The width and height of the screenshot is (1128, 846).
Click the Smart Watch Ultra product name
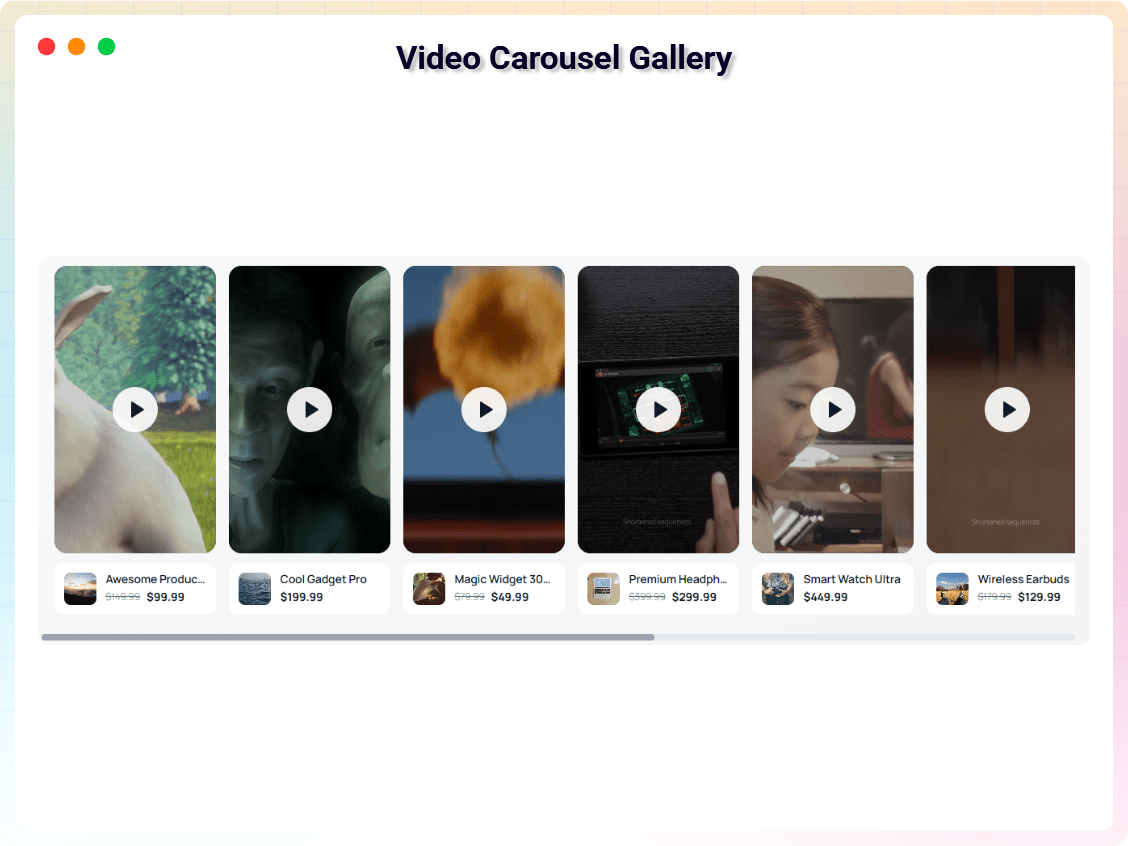[852, 579]
